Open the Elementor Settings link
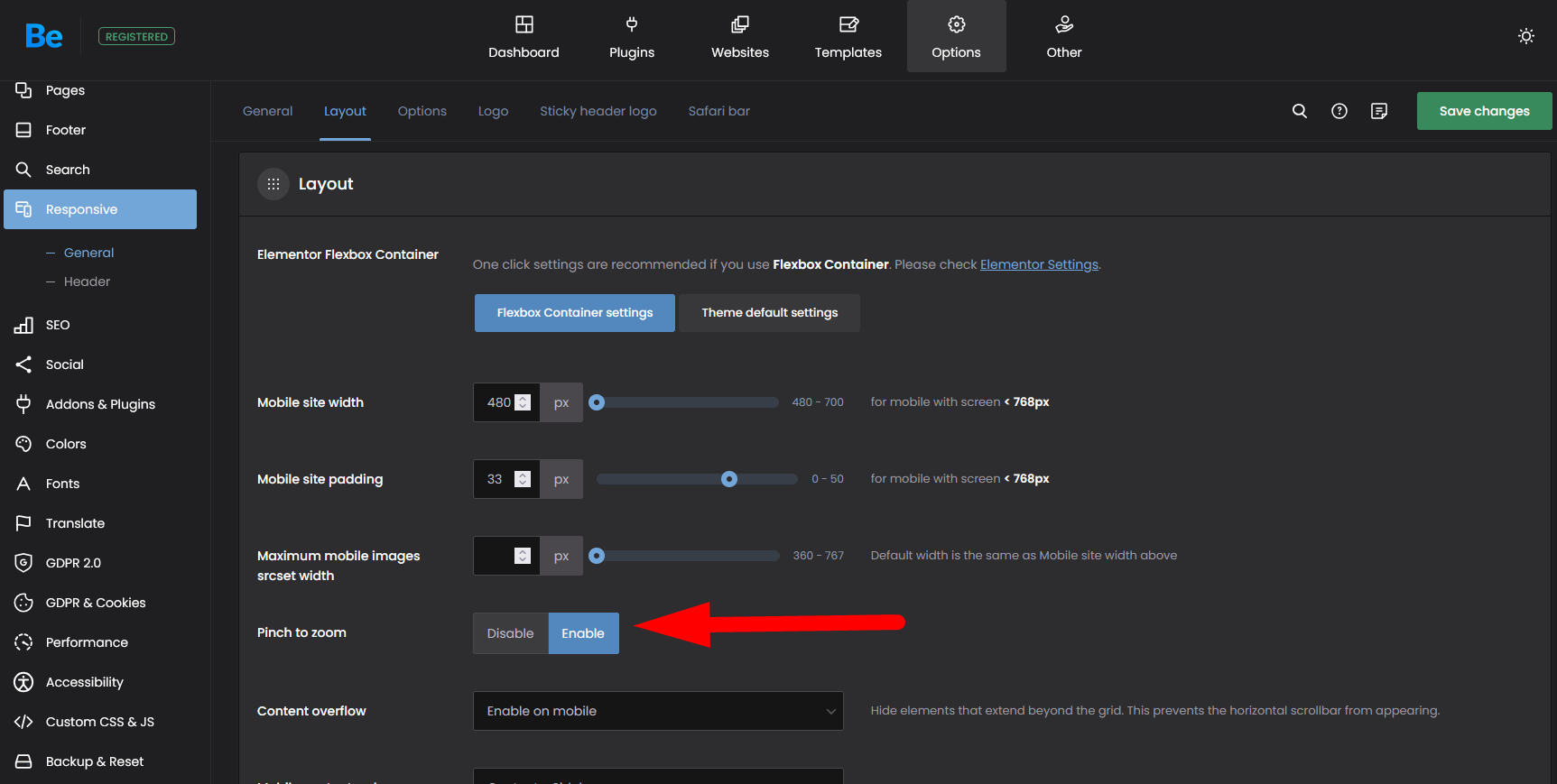This screenshot has width=1557, height=784. click(x=1039, y=264)
